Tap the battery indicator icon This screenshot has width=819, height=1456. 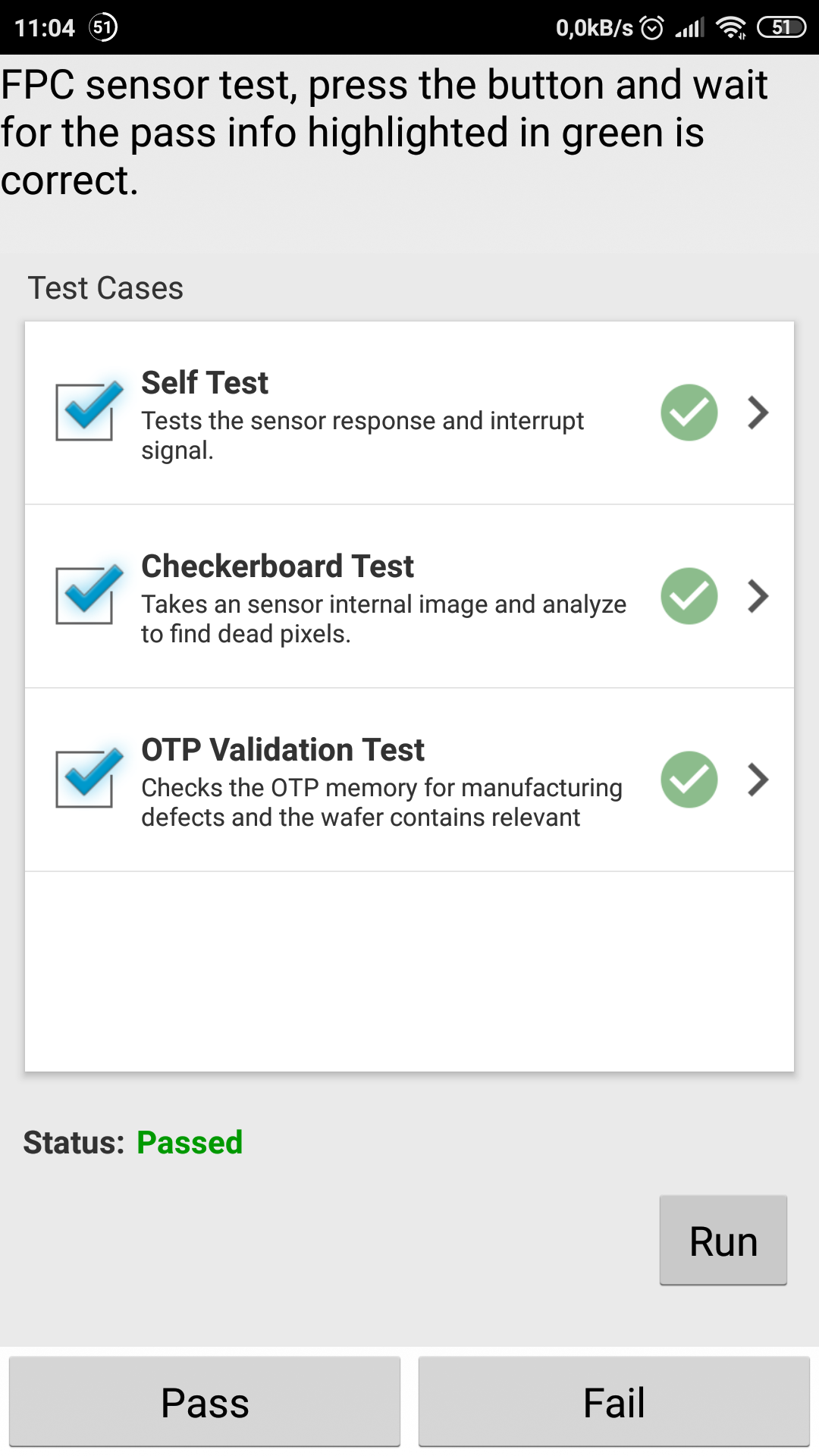click(781, 28)
